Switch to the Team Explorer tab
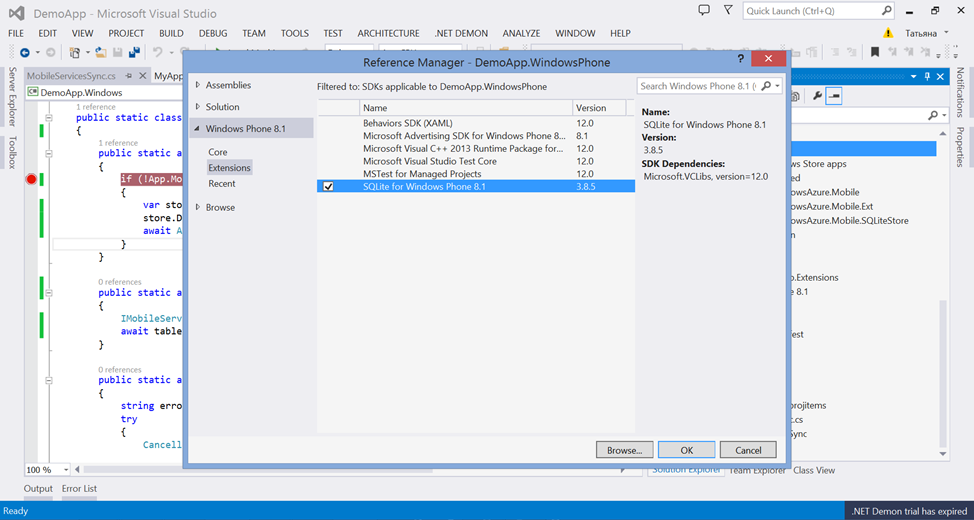The width and height of the screenshot is (974, 520). 757,470
